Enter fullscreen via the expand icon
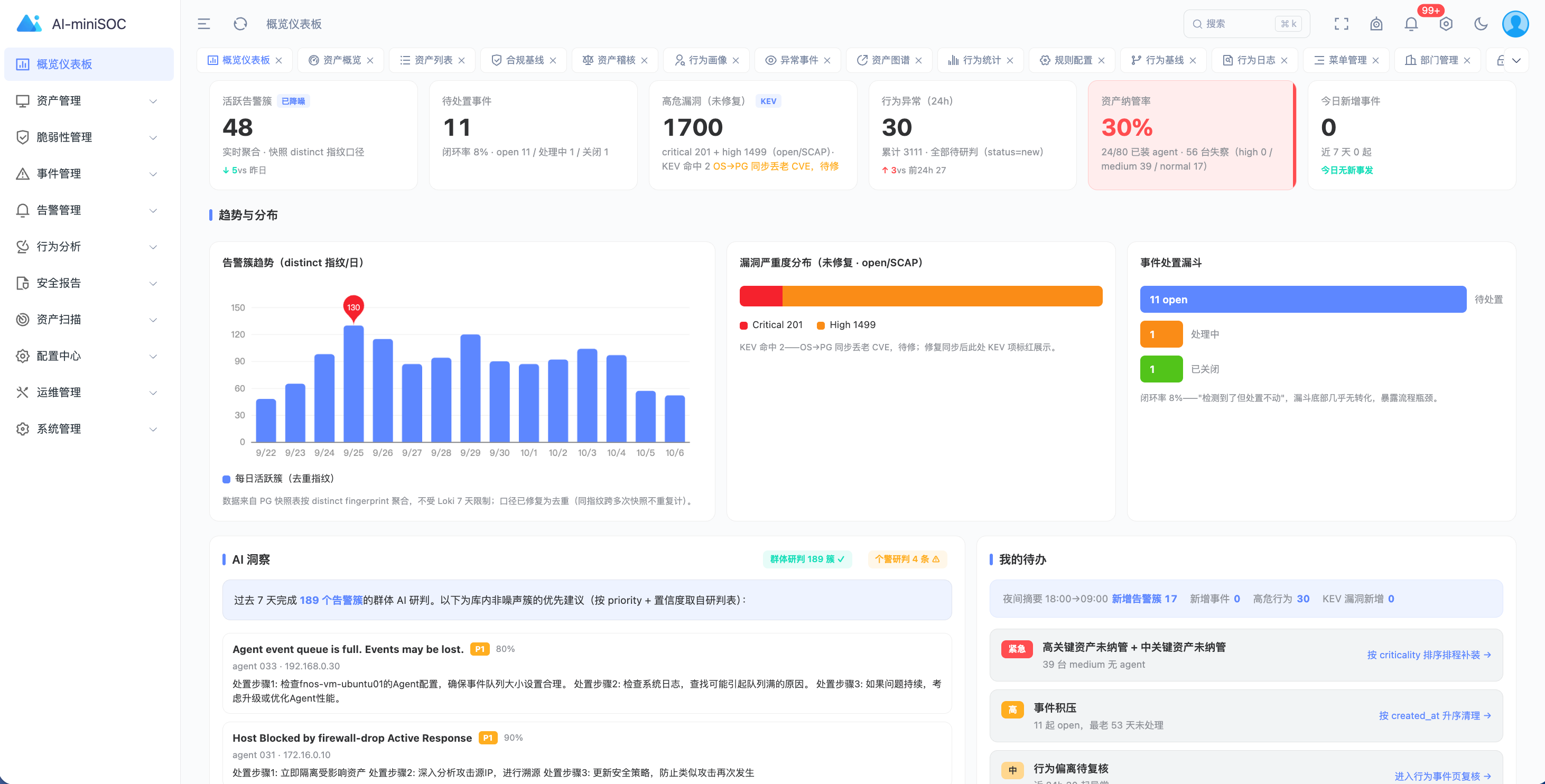 [x=1341, y=24]
